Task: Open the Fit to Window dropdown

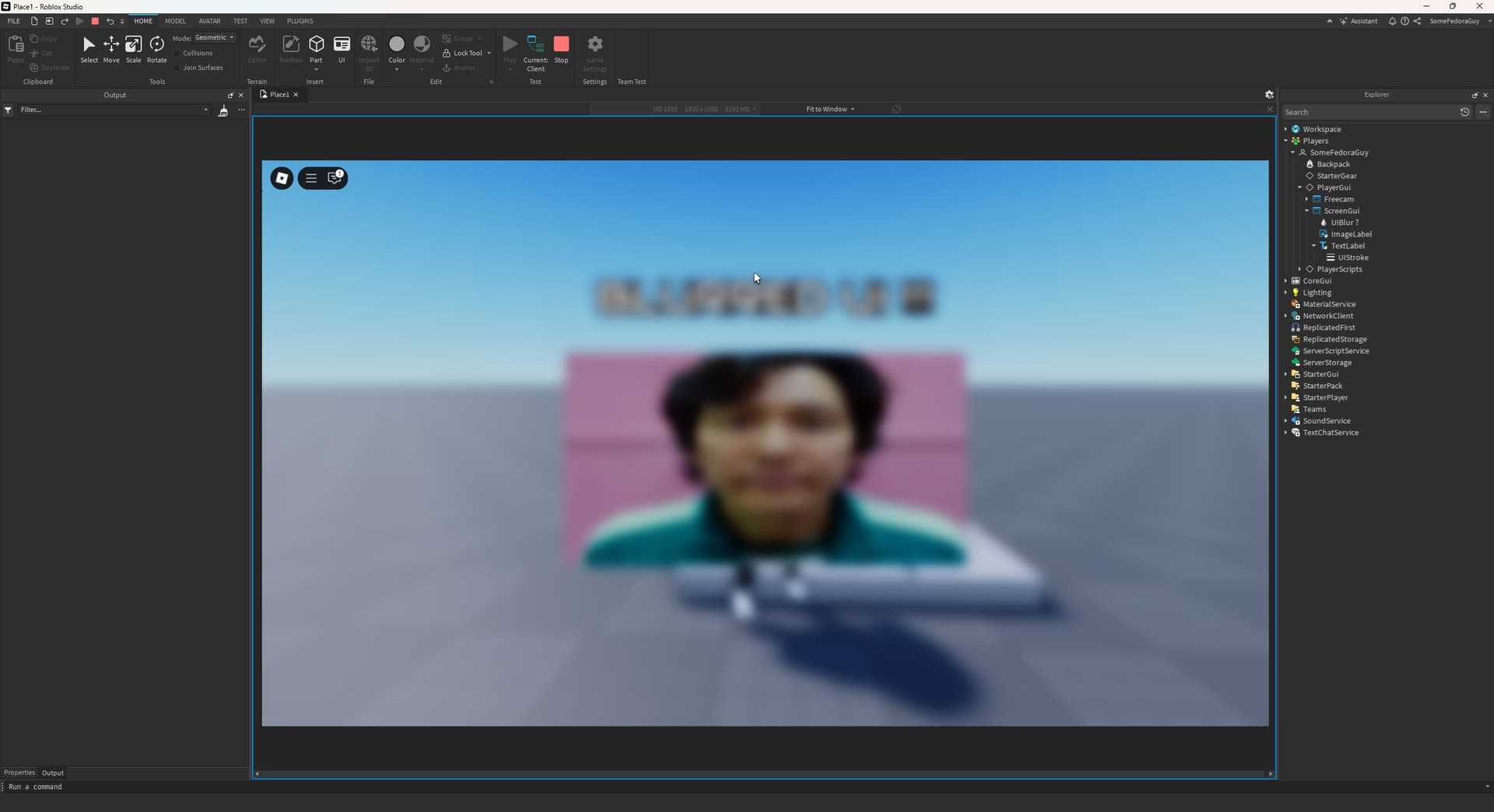Action: [x=830, y=110]
